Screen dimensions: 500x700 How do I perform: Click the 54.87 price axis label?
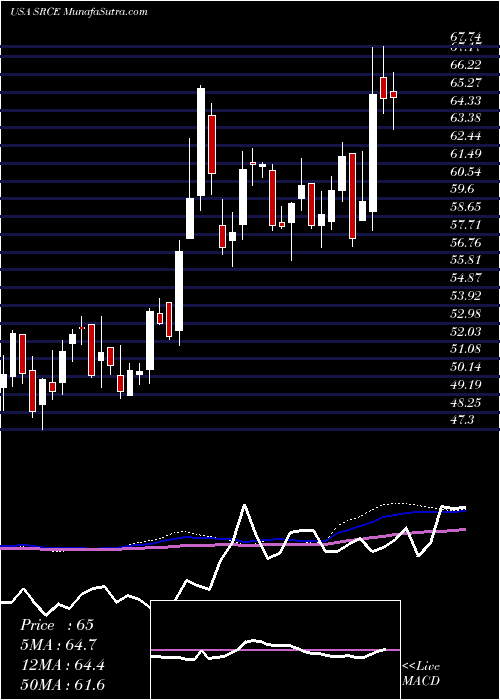(466, 278)
